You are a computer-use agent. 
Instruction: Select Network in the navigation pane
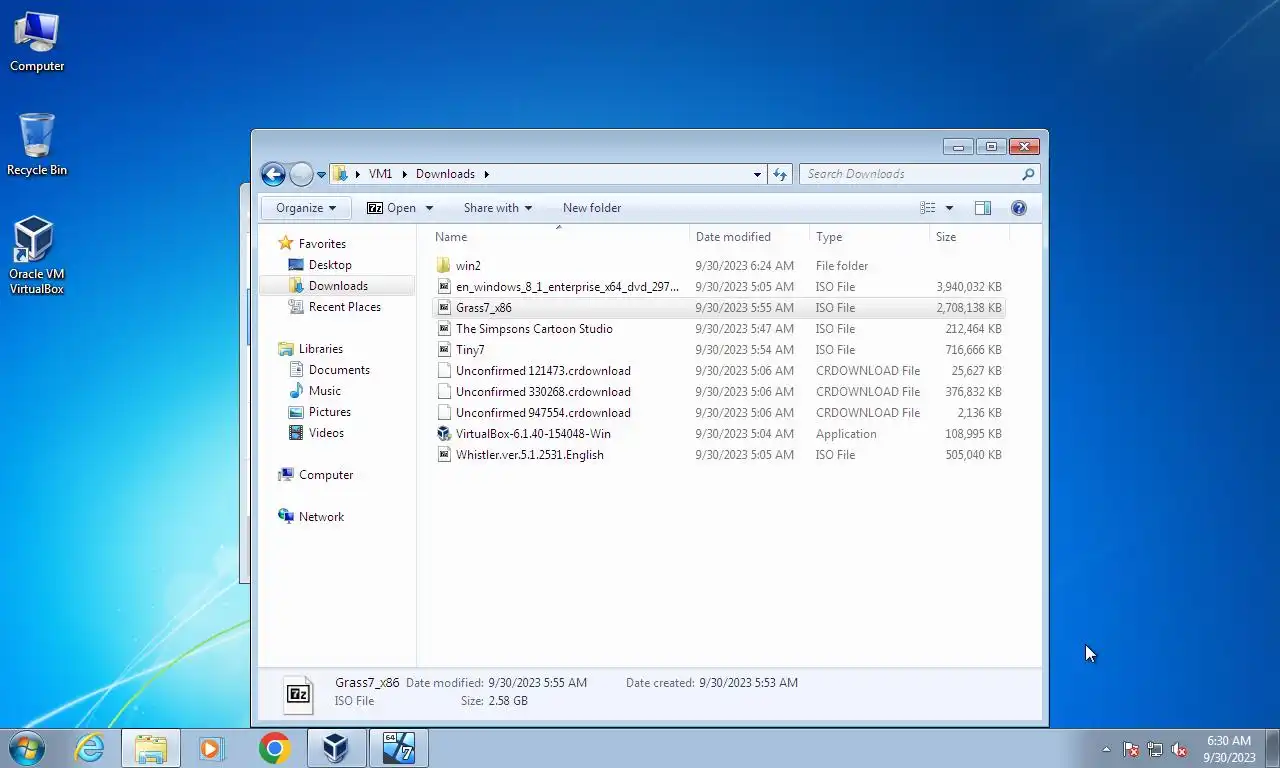coord(321,517)
